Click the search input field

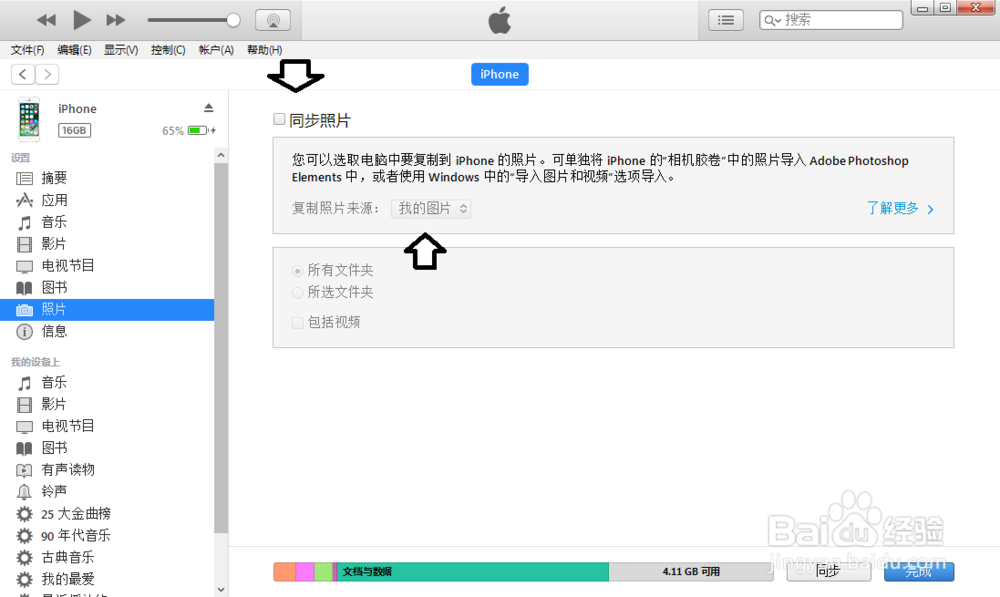click(831, 20)
